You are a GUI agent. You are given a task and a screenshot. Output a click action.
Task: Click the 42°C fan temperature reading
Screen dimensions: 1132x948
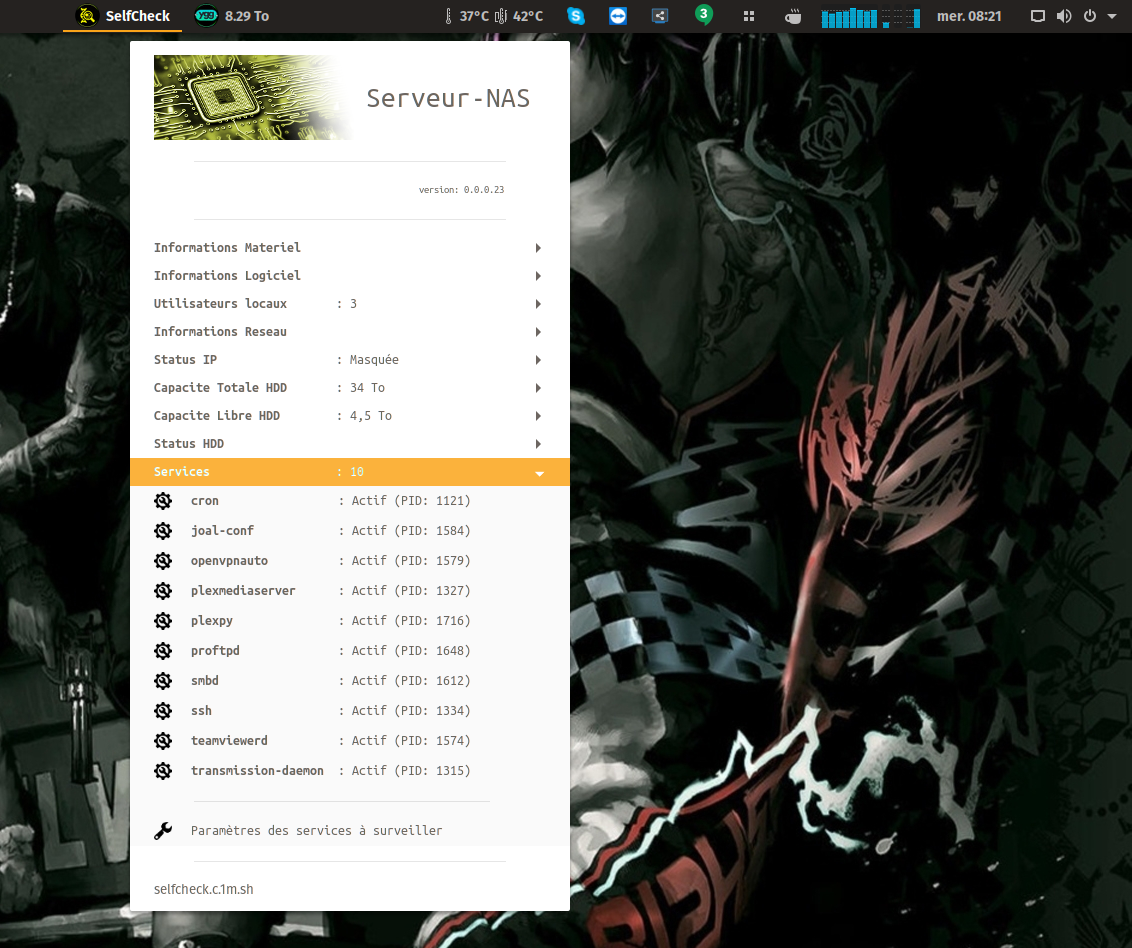click(x=520, y=16)
